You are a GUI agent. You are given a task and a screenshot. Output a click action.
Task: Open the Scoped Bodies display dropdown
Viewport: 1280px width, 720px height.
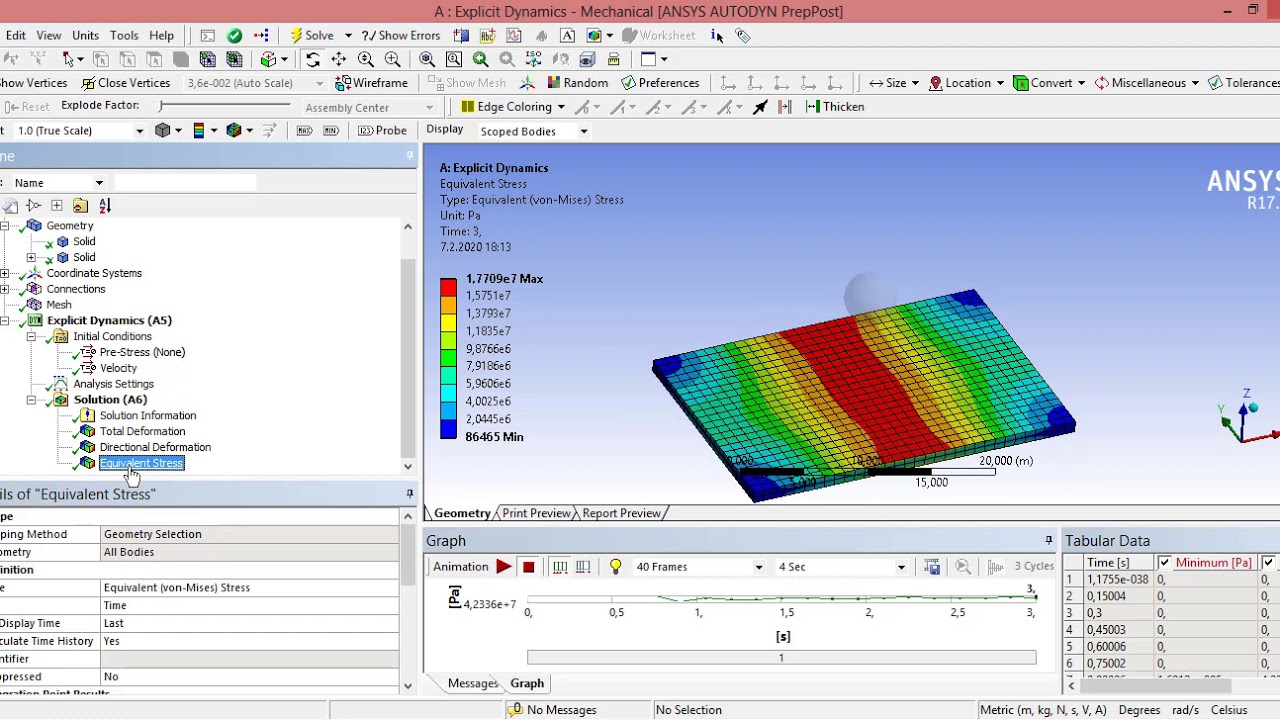click(x=584, y=131)
